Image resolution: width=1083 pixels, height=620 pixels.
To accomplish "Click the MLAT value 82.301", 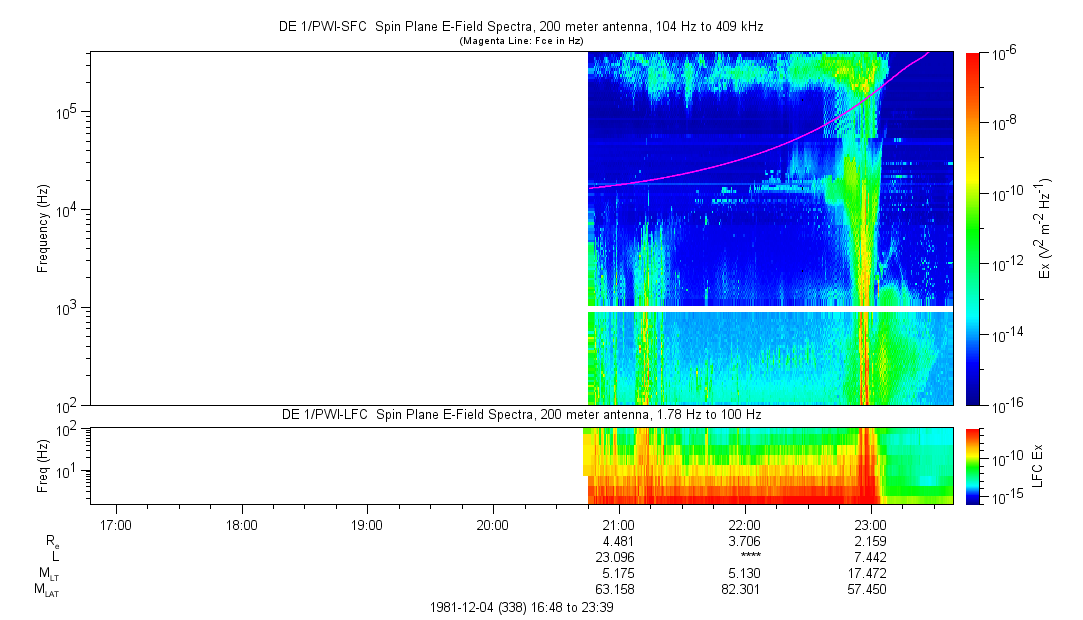I will click(744, 589).
